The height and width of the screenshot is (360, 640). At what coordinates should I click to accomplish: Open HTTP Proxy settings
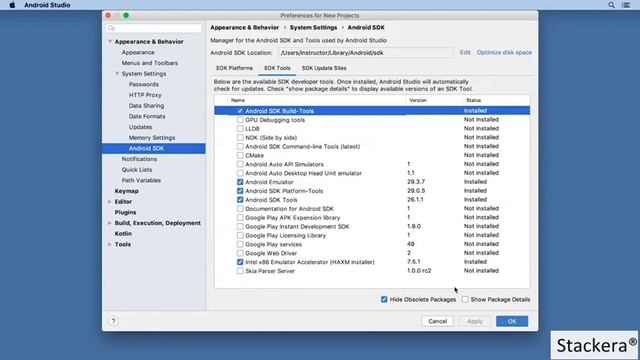[145, 95]
